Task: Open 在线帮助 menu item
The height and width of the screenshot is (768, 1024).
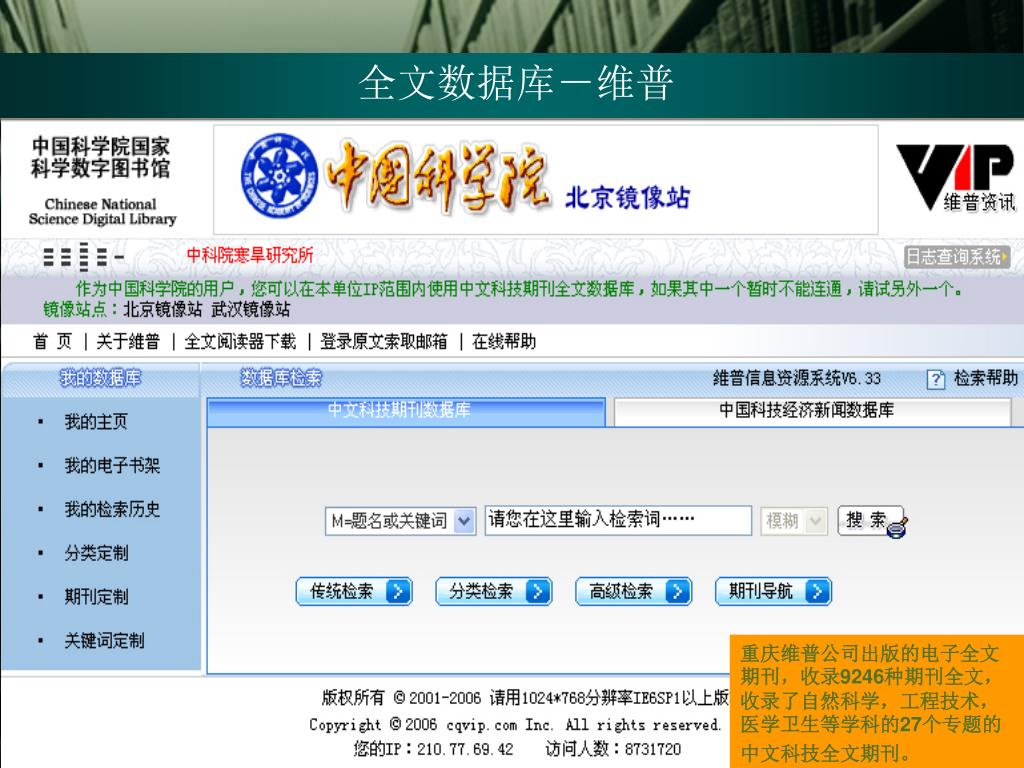Action: click(x=504, y=342)
